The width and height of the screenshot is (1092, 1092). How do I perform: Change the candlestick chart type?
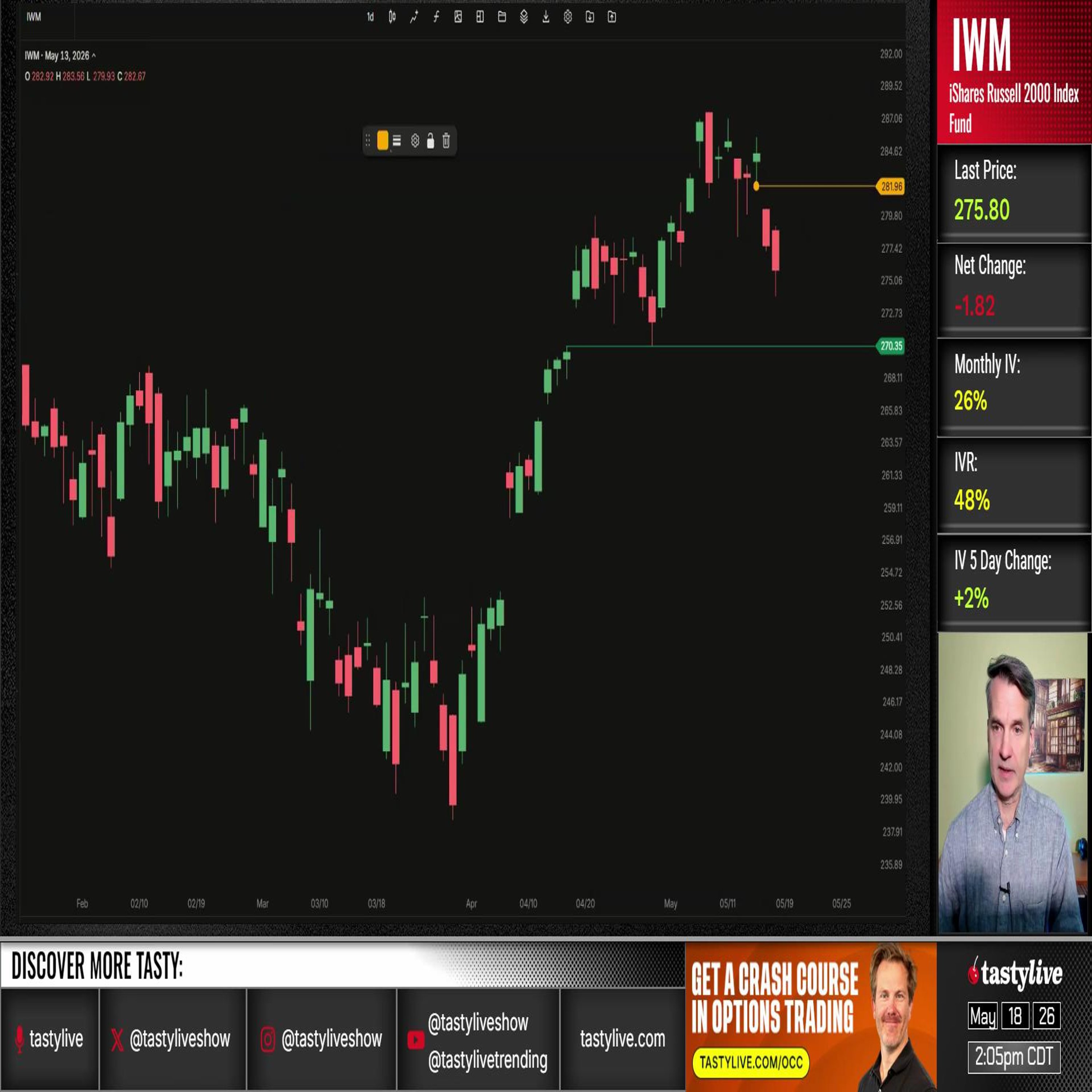(x=392, y=17)
